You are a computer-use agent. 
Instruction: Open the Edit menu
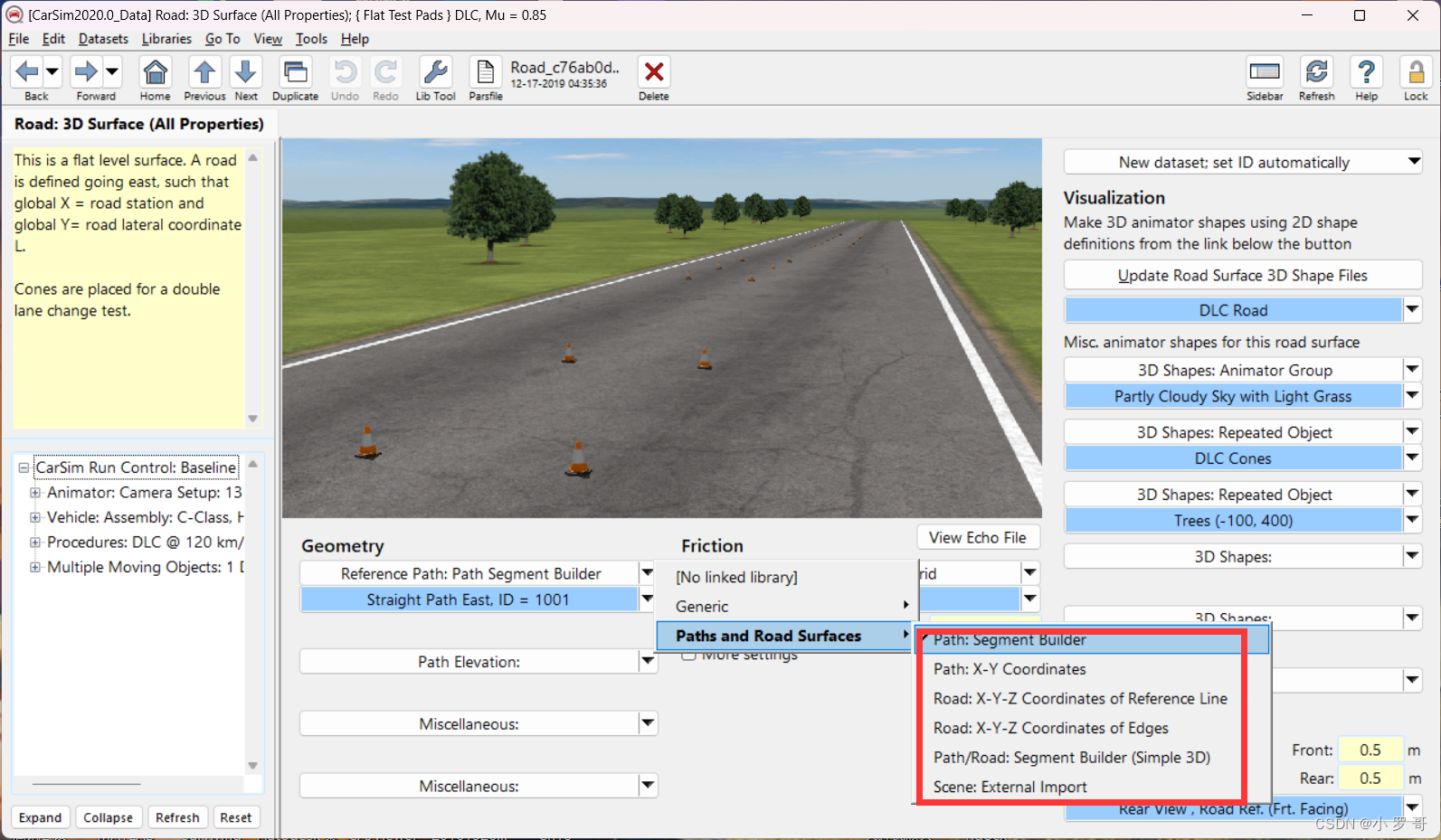click(x=53, y=39)
